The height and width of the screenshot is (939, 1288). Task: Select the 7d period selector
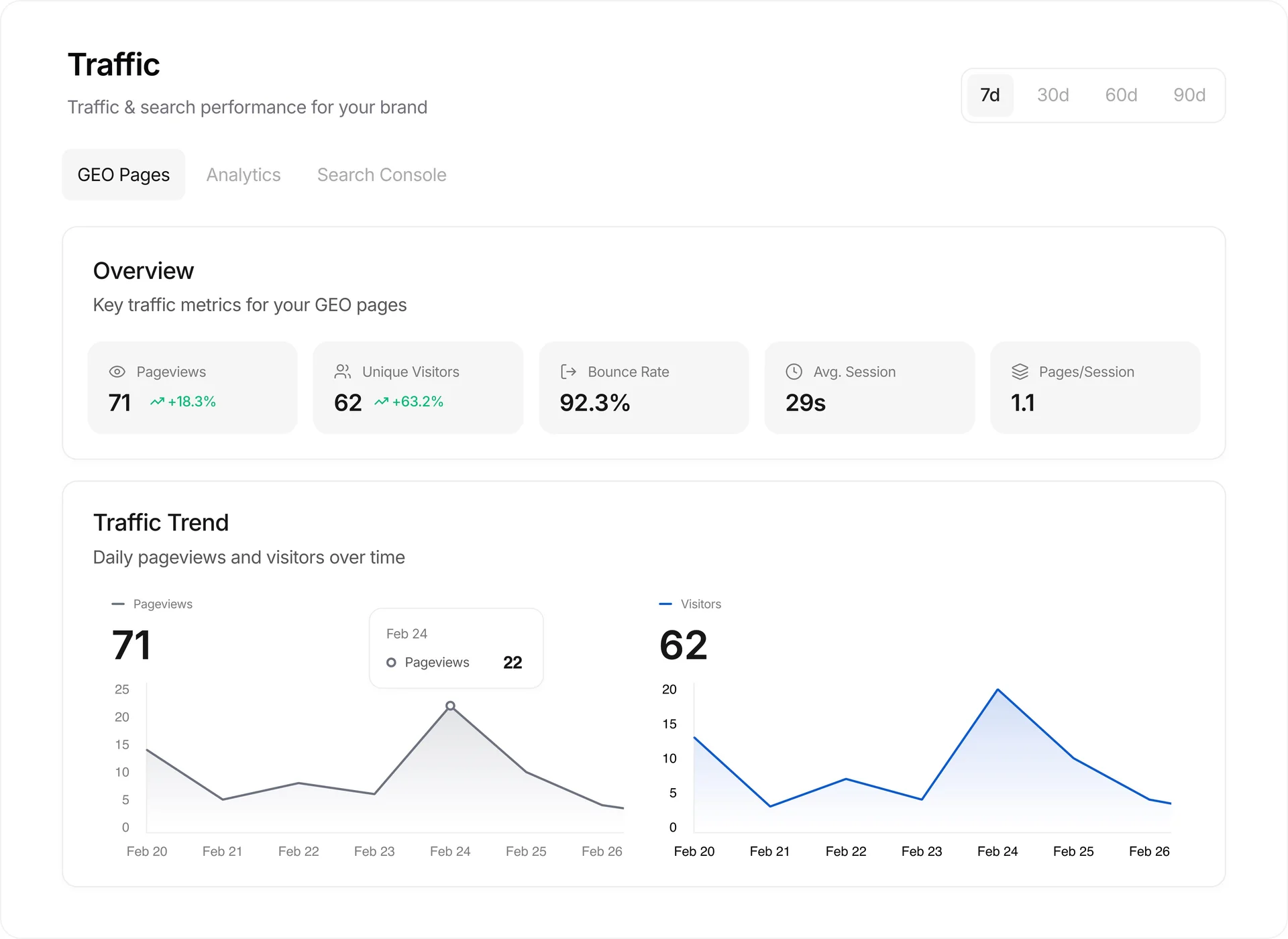[989, 95]
